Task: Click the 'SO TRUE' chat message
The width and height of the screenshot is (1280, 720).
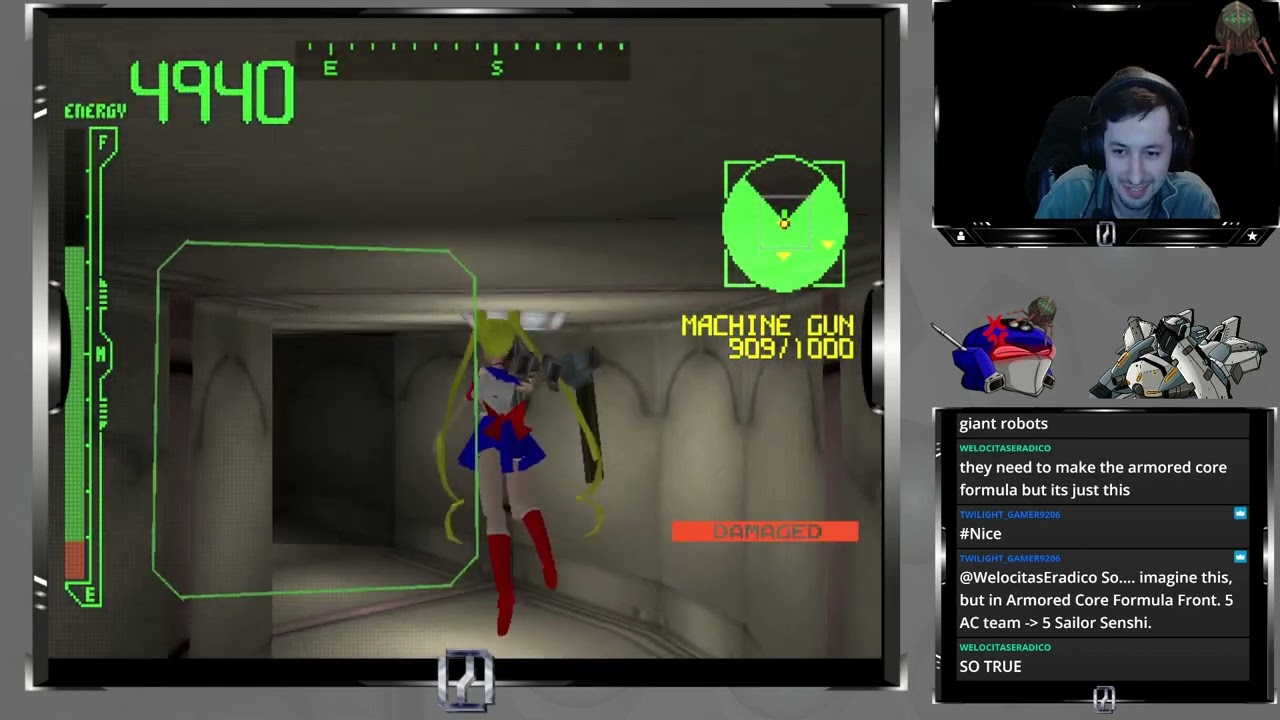Action: pos(990,666)
